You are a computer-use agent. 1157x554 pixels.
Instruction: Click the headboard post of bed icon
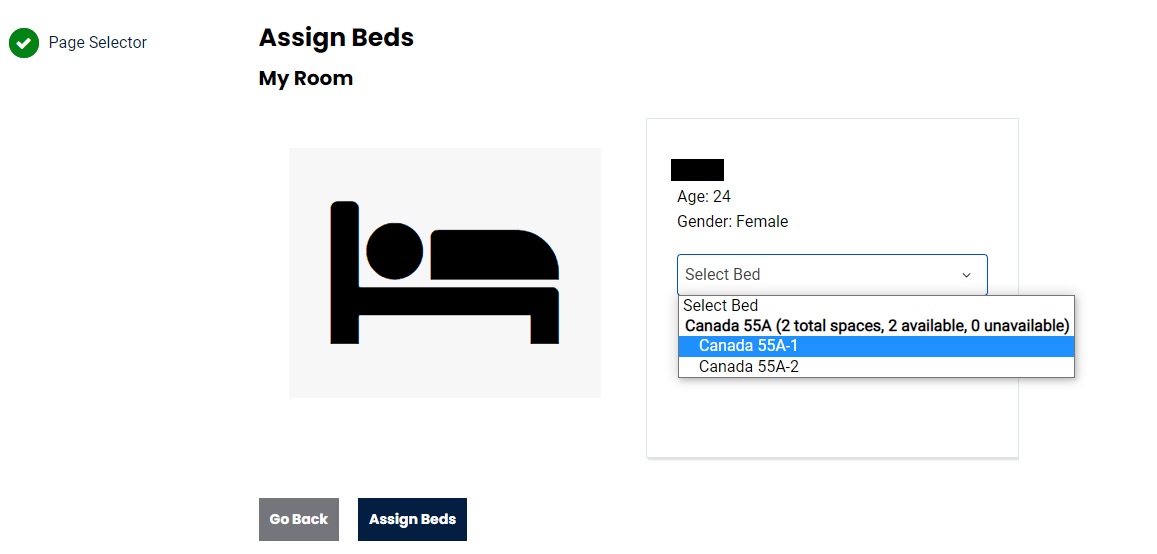(x=344, y=272)
